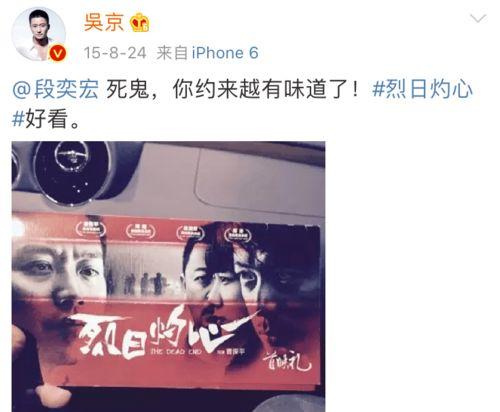Tap the second laurel award emblem in photo

pos(141,231)
